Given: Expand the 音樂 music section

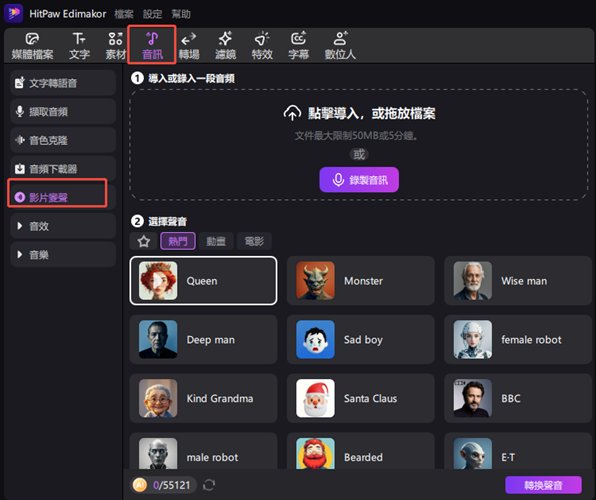Looking at the screenshot, I should pos(63,254).
